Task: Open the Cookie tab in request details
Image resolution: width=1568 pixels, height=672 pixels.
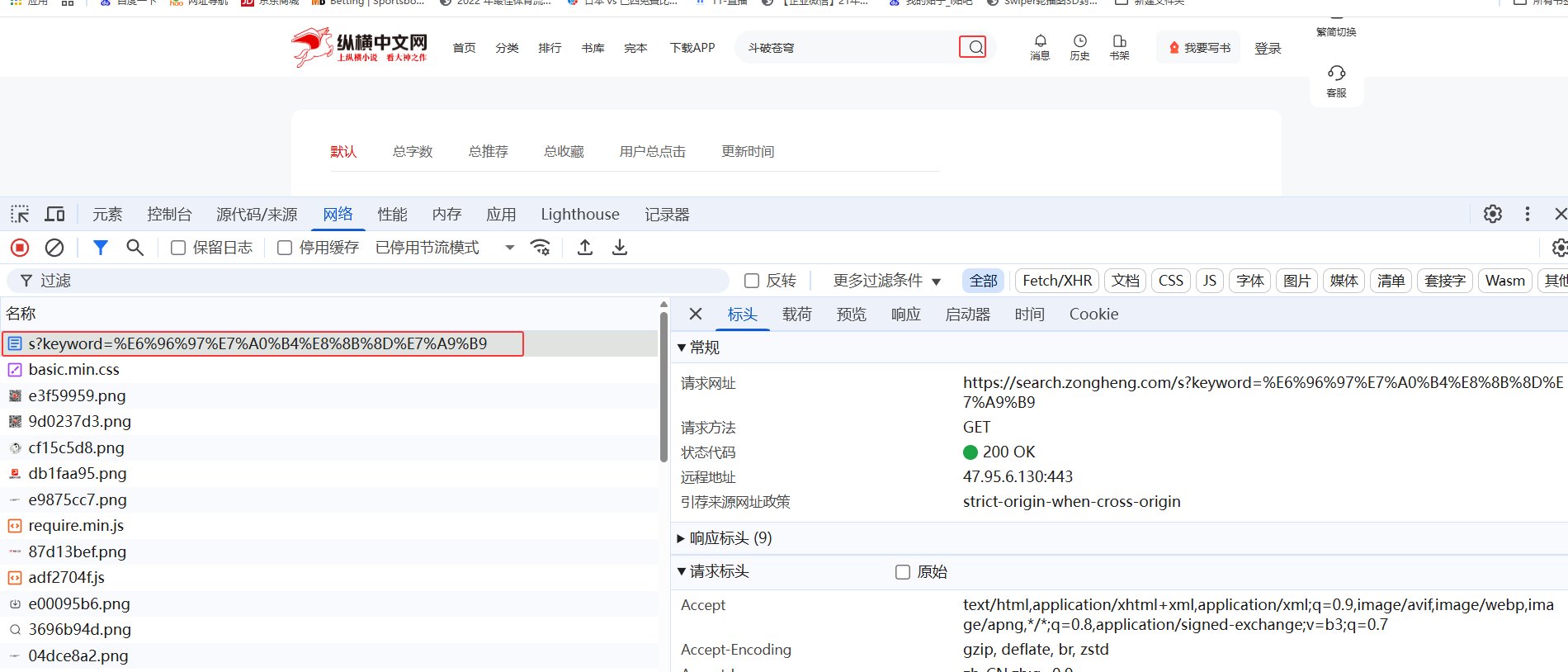Action: pos(1094,314)
